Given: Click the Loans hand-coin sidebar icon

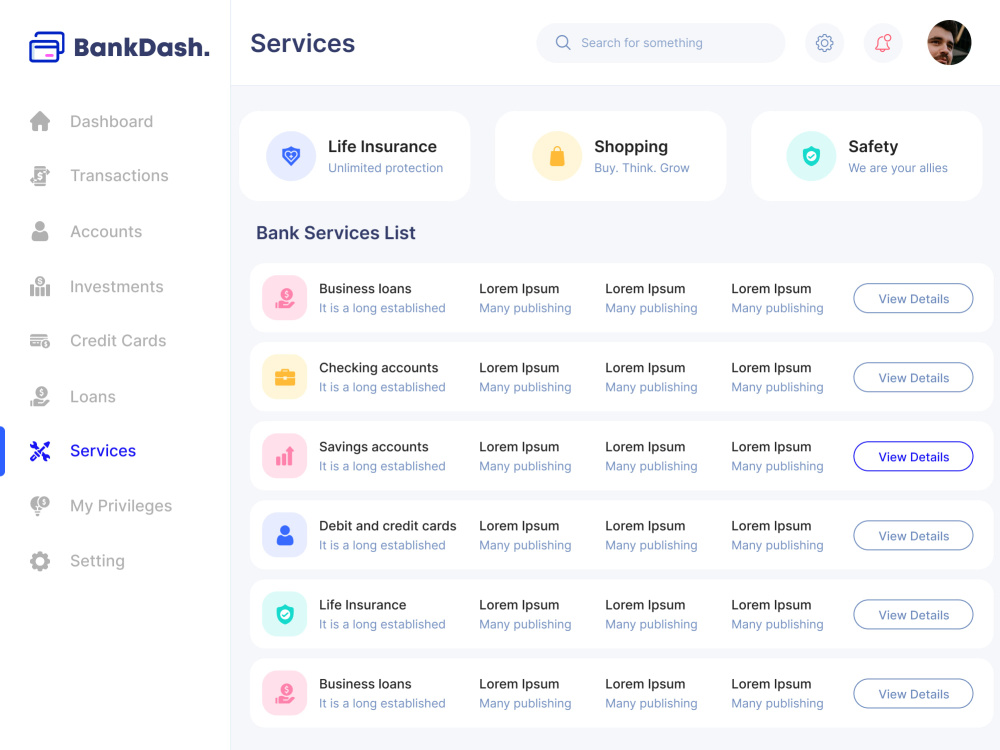Looking at the screenshot, I should [40, 396].
